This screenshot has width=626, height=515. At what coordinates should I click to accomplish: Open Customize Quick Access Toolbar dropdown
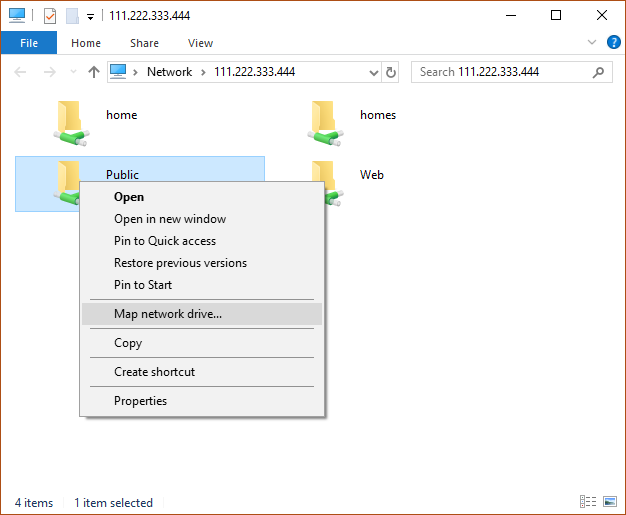coord(91,17)
